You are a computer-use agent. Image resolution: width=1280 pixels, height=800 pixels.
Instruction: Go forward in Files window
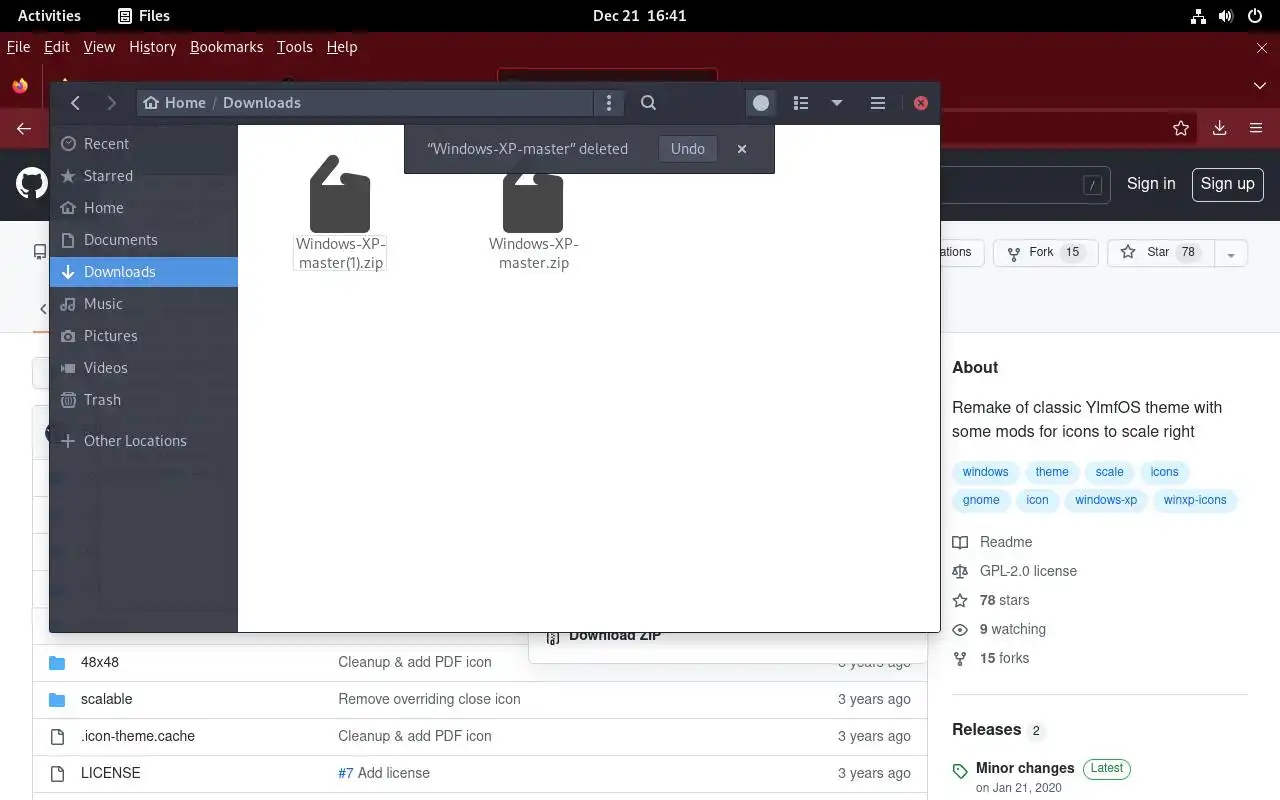tap(111, 103)
